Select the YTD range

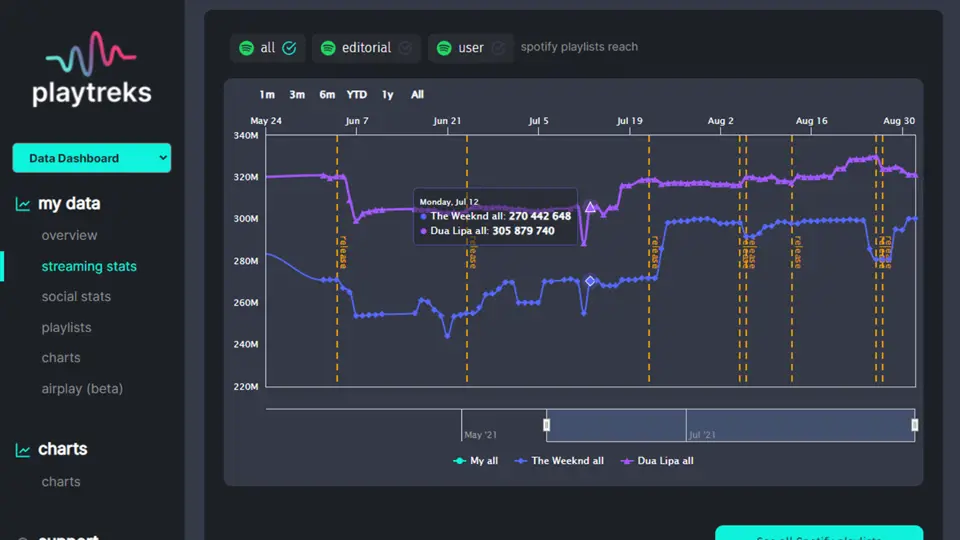click(357, 95)
